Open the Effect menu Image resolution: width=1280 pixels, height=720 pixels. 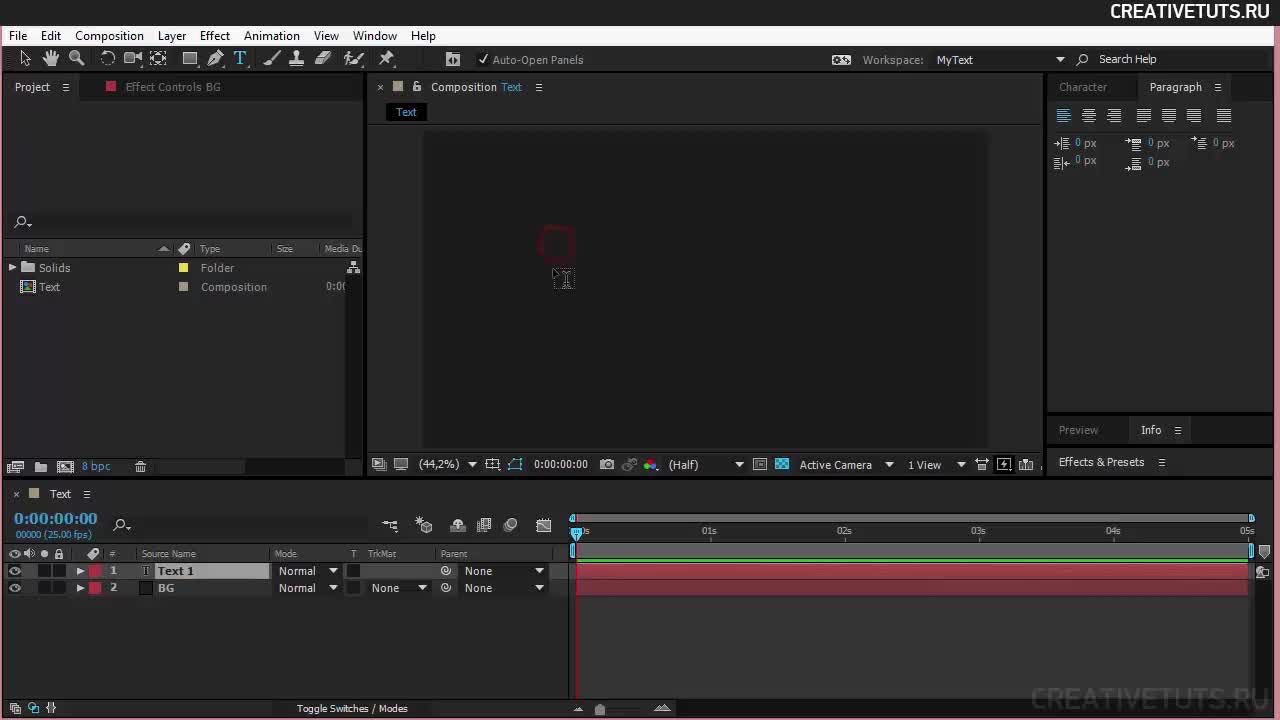click(x=215, y=36)
